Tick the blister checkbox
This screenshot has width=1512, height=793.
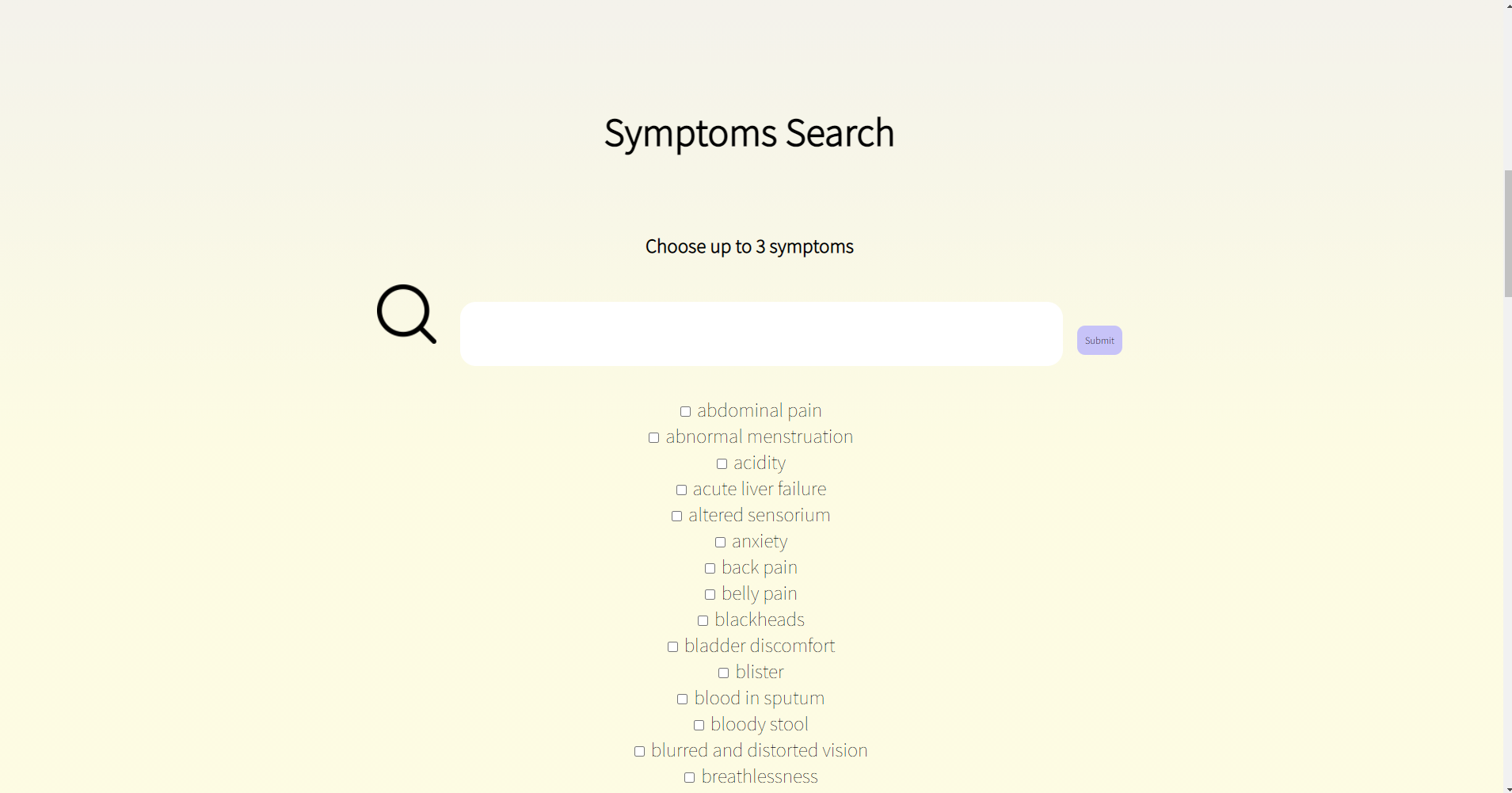pos(723,673)
